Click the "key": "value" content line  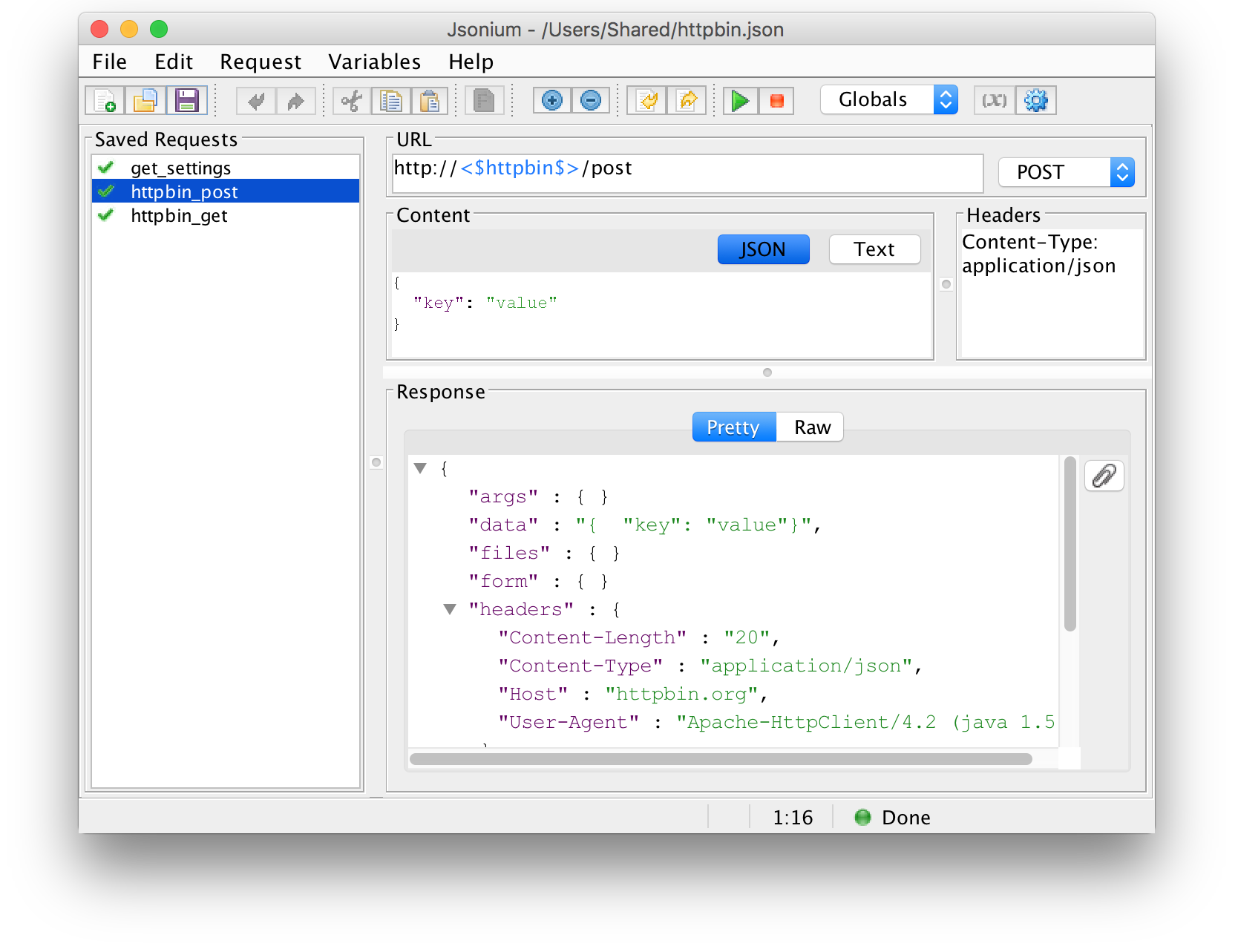(x=485, y=303)
